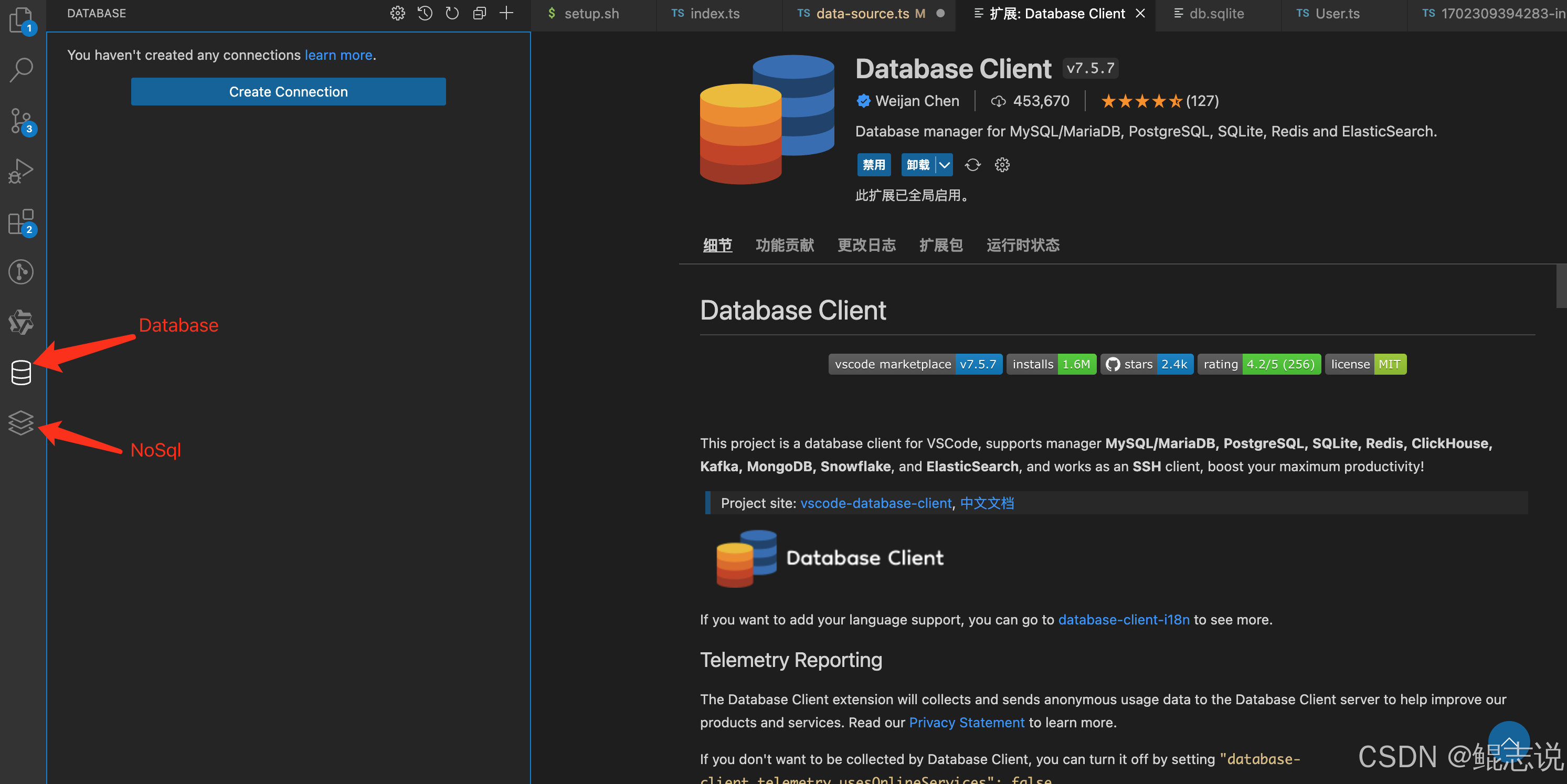Open the Extensions view with 2 badges
This screenshot has height=784, width=1567.
pos(20,221)
